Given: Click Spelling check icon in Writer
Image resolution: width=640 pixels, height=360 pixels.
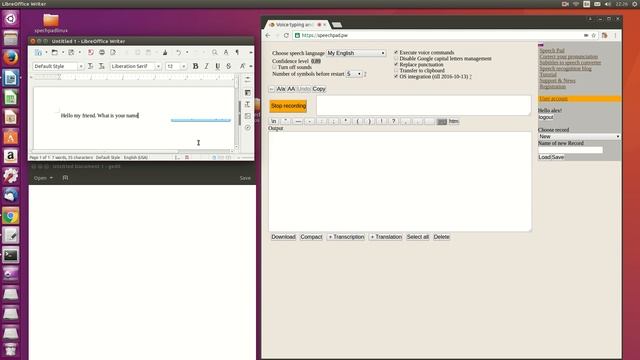Looking at the screenshot, I should [226, 52].
